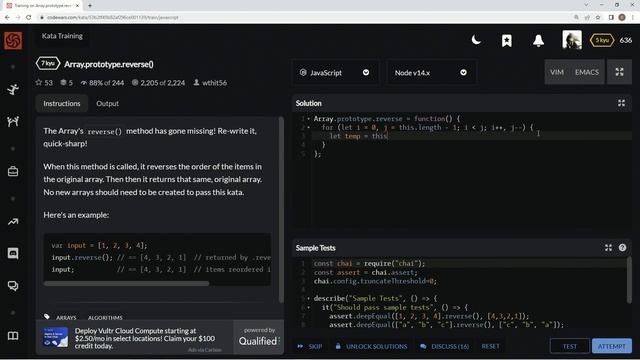Image resolution: width=640 pixels, height=360 pixels.
Task: Bookmark page with browser star icon
Action: 598,17
